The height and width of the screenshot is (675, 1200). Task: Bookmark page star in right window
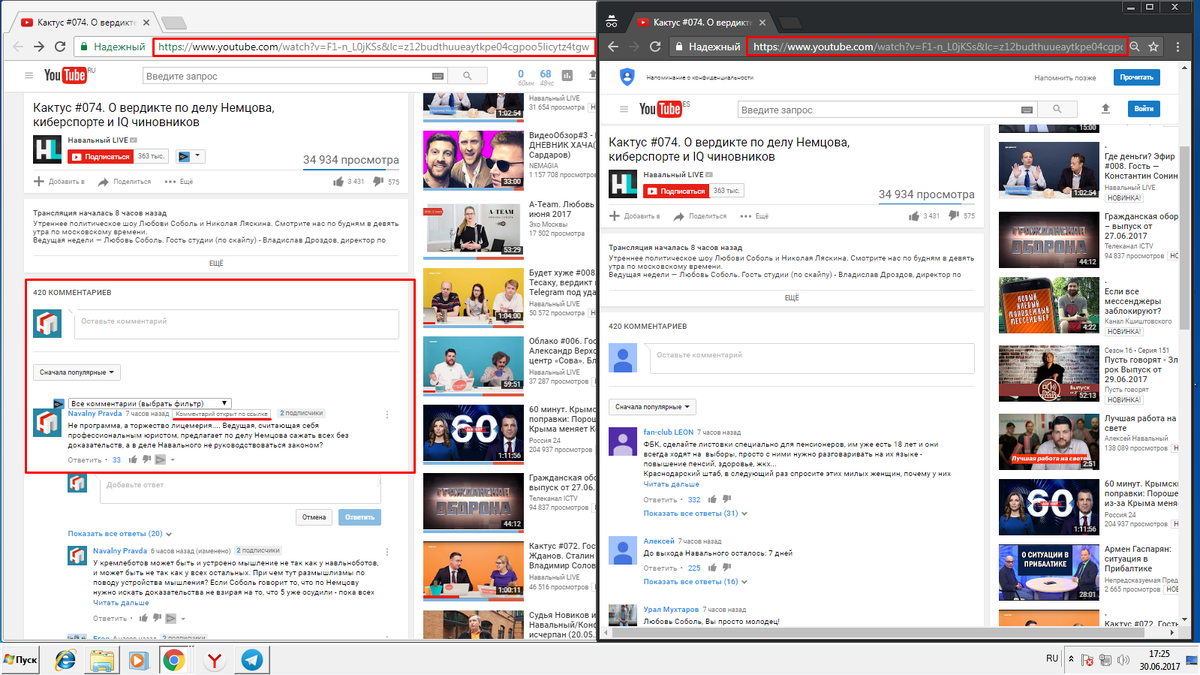tap(1154, 46)
